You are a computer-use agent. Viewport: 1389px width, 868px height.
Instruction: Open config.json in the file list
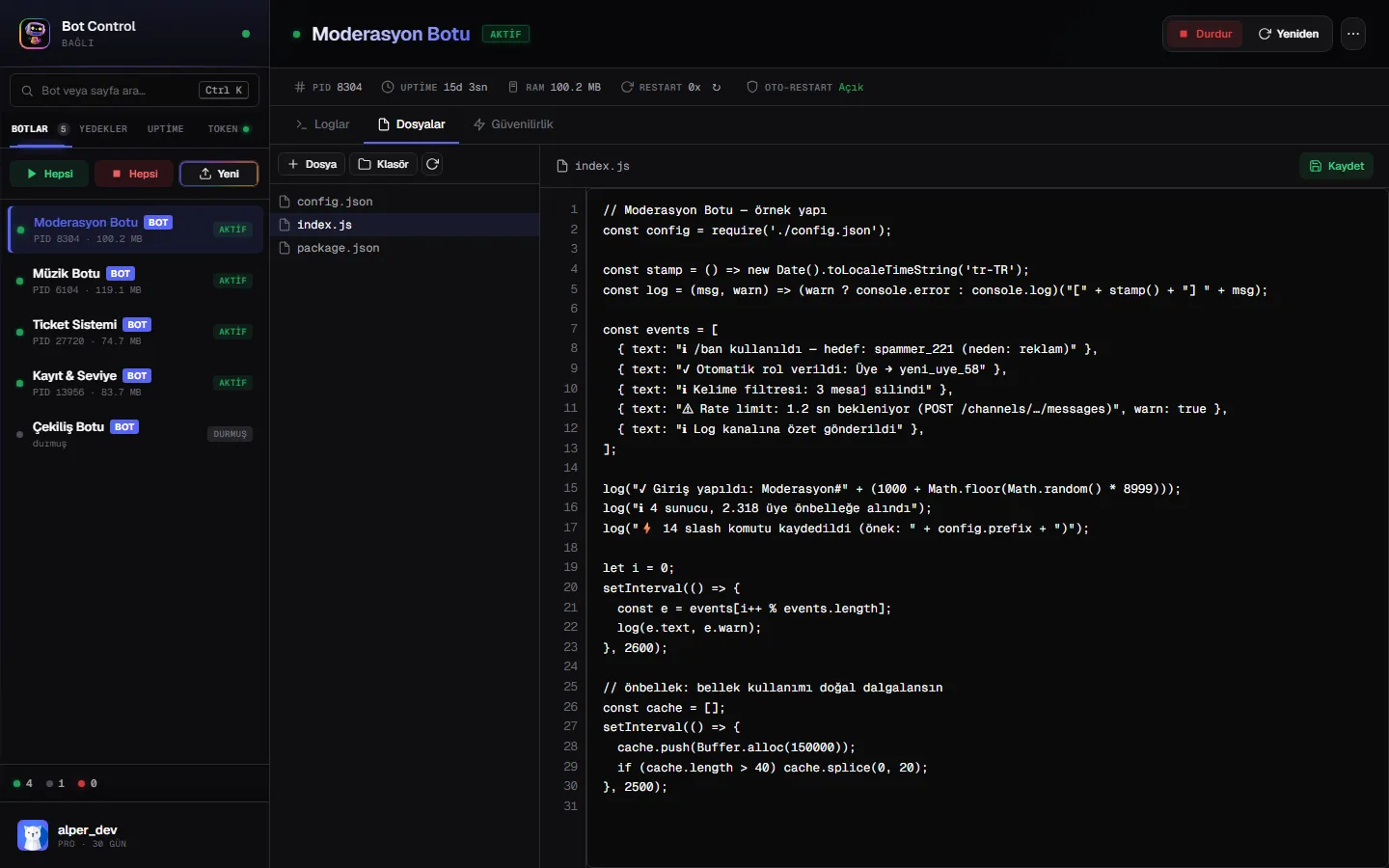[x=405, y=202]
